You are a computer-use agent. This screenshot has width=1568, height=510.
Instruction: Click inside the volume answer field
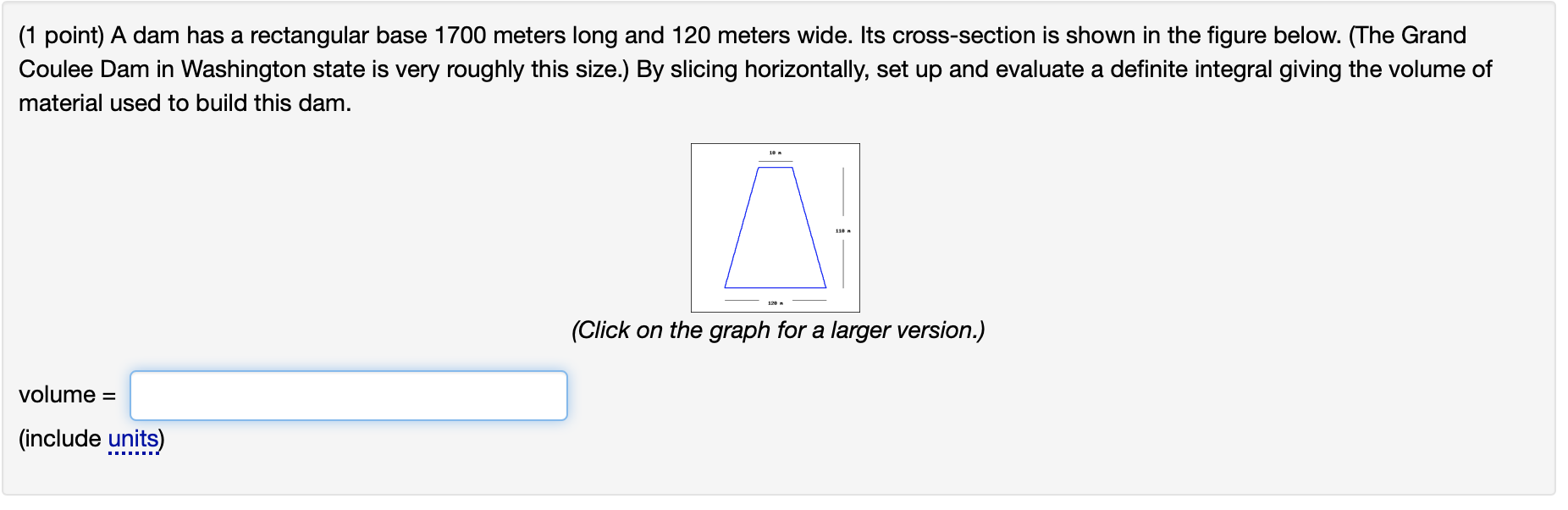pos(347,395)
